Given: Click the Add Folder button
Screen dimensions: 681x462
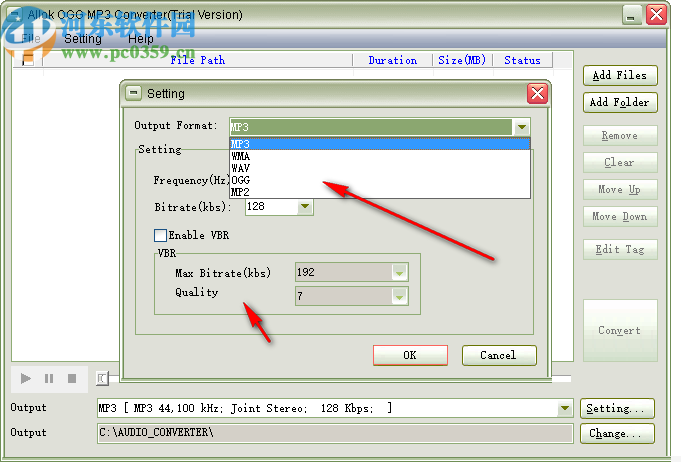Looking at the screenshot, I should 620,102.
